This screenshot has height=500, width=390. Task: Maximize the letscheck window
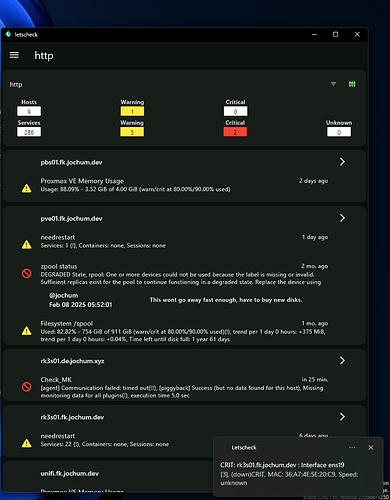336,34
